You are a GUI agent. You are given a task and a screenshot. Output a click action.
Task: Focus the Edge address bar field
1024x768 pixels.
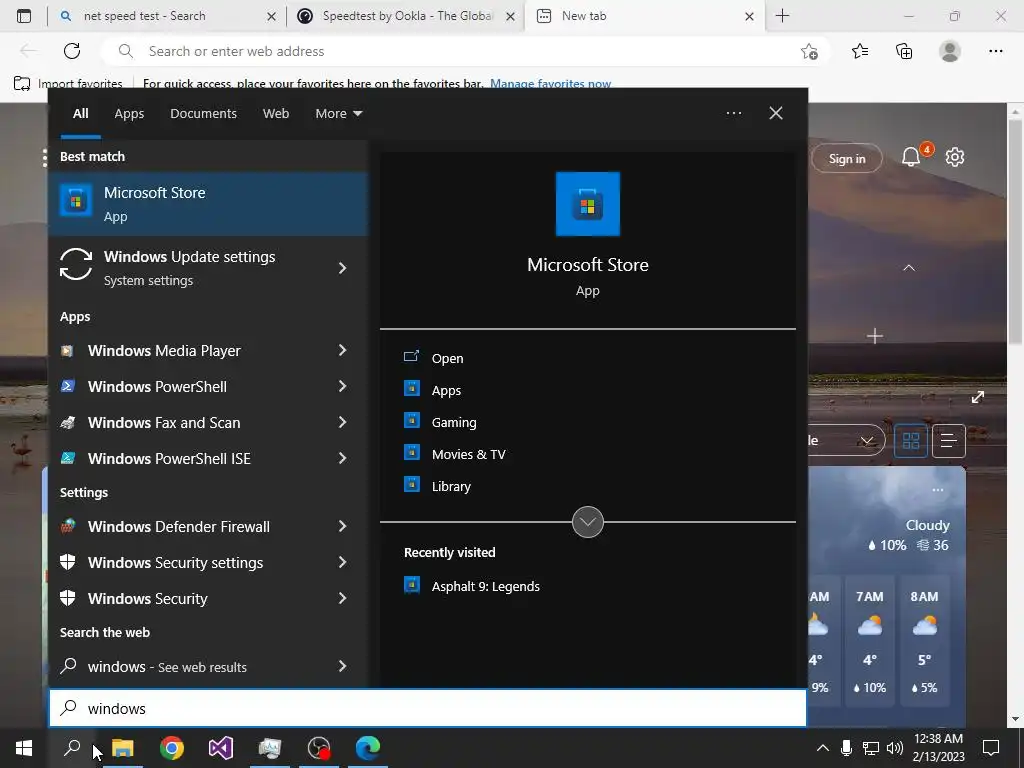pos(465,51)
